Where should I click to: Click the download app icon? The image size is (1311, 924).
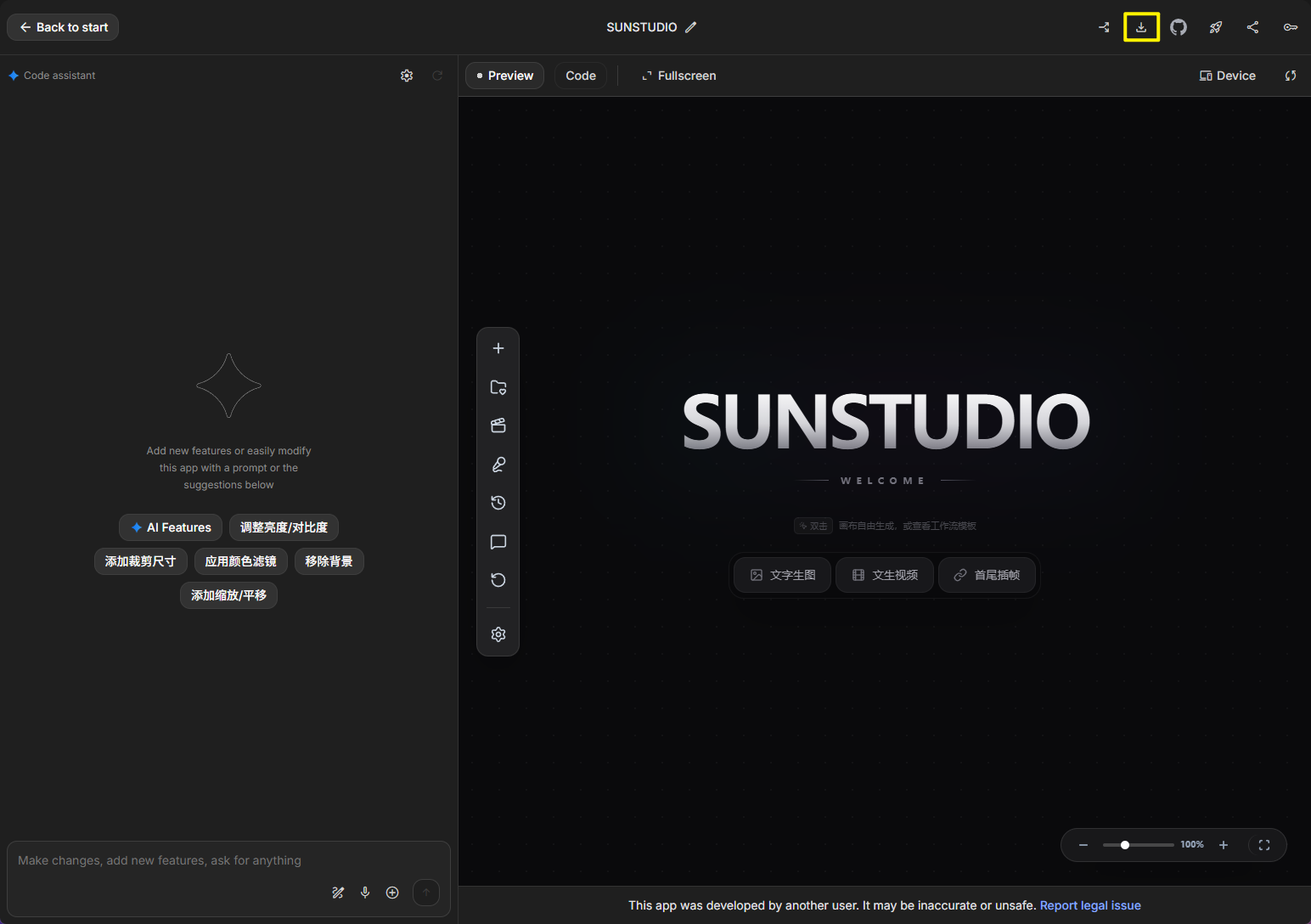point(1141,27)
